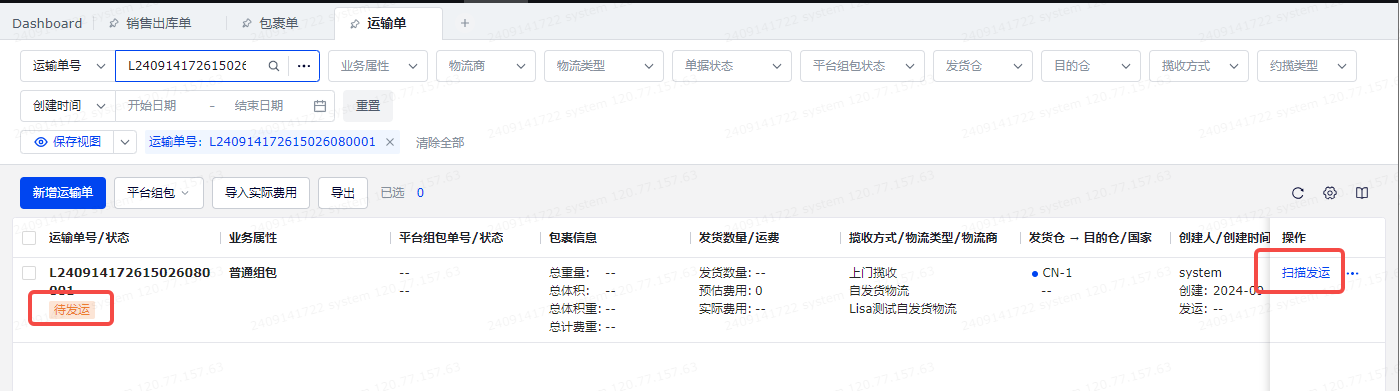
Task: Click the blue 新增运输单 button
Action: 63,192
